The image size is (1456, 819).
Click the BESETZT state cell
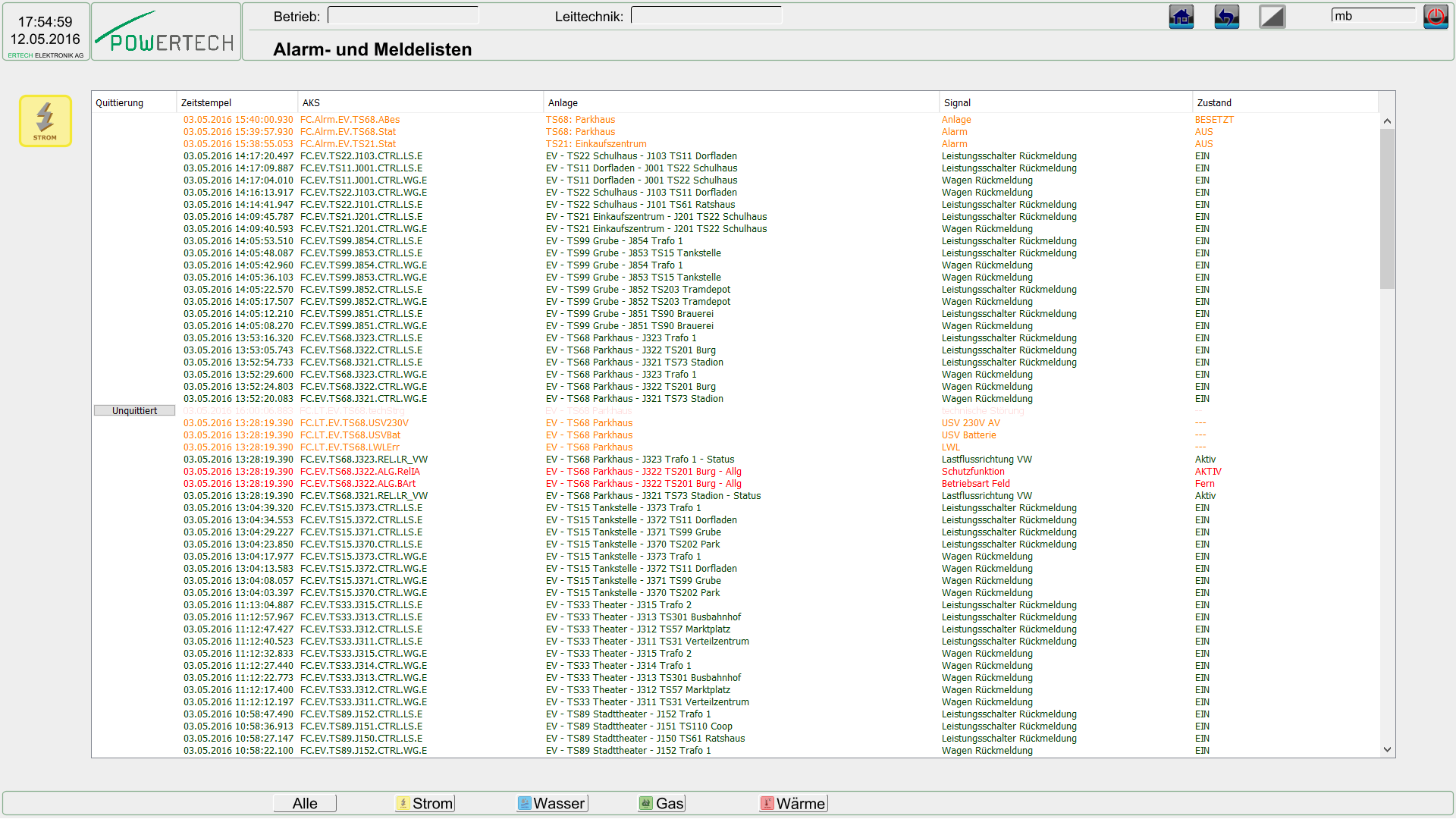coord(1214,120)
